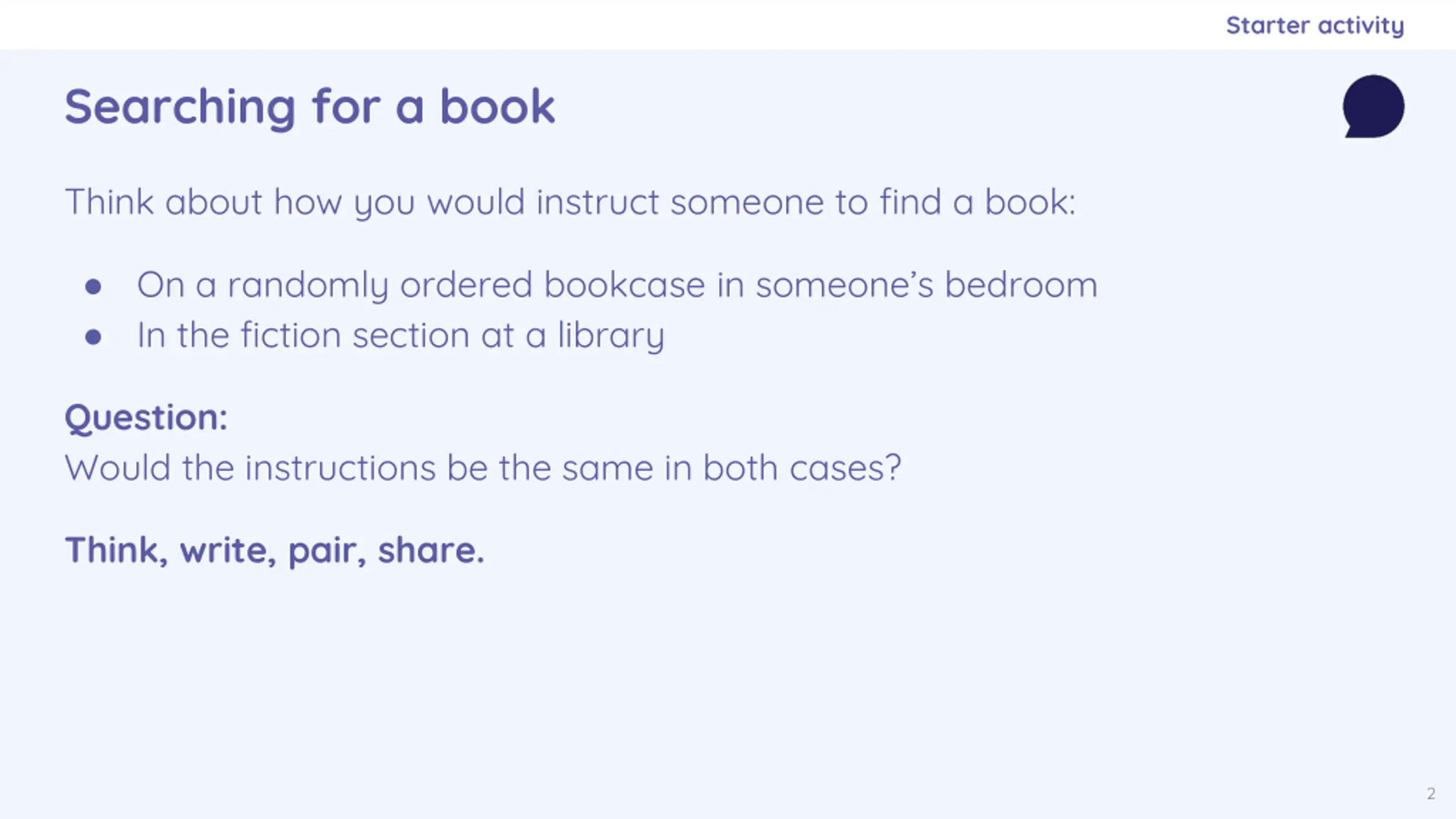Click the word 'activity' in the header
Screen dimensions: 1456x819
(1361, 26)
